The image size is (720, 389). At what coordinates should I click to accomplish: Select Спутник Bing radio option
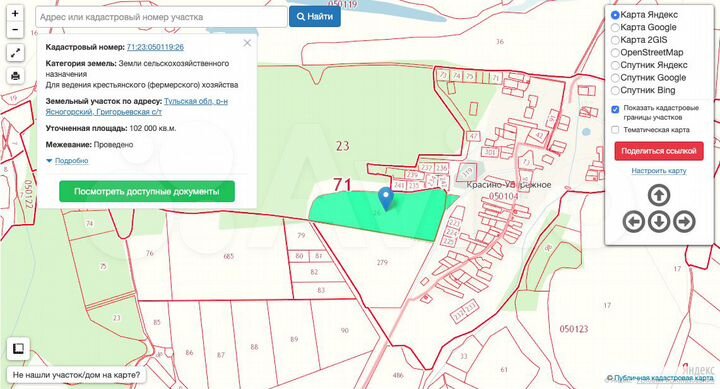[x=615, y=90]
